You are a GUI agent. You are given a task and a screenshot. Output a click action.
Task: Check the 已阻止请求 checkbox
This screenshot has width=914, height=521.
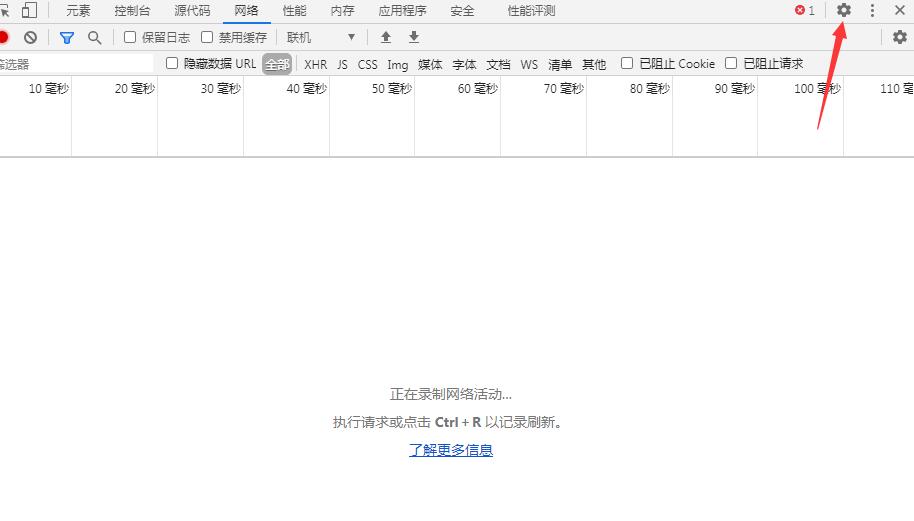(731, 63)
